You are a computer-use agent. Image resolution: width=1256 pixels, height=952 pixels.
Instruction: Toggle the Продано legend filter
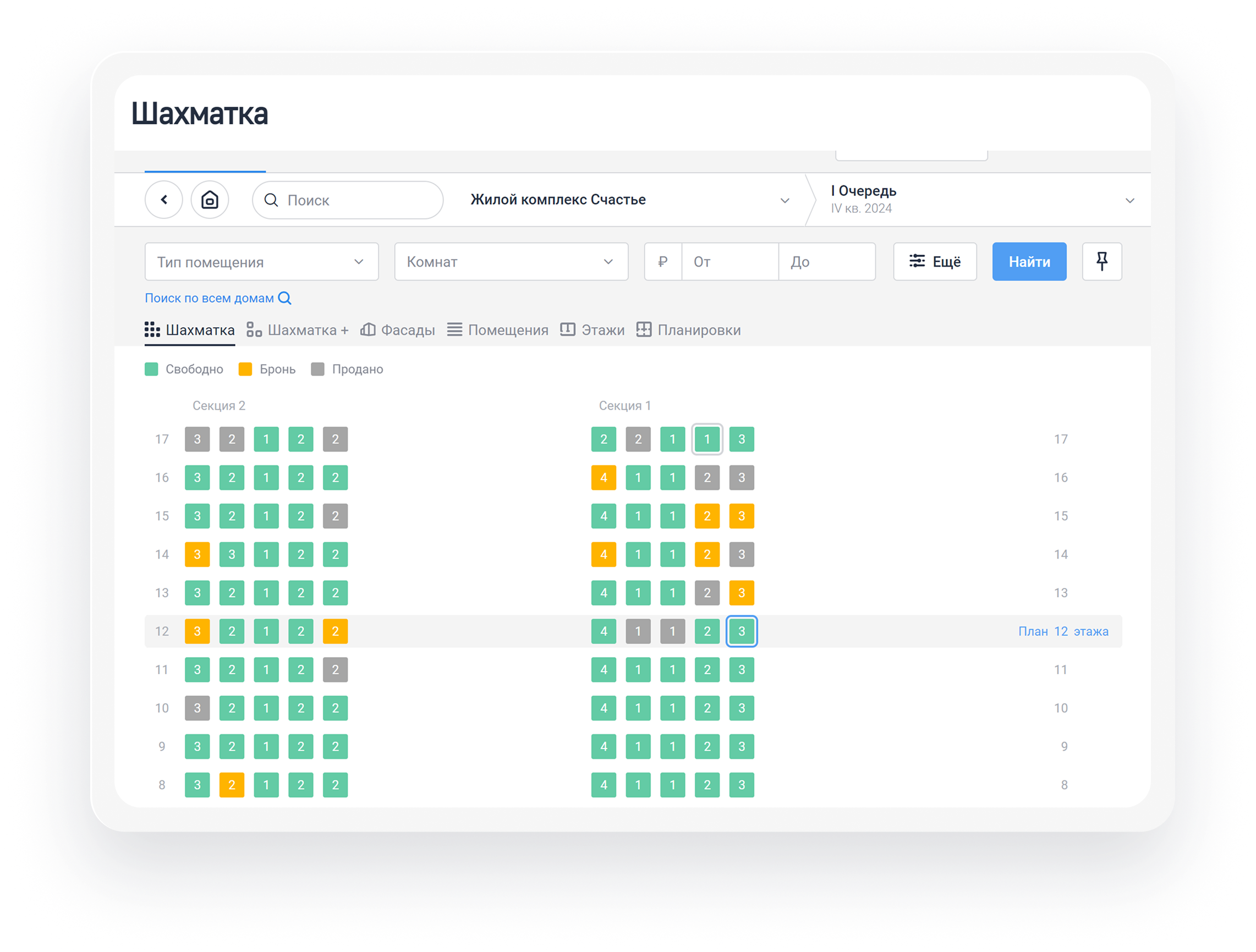[x=348, y=370]
